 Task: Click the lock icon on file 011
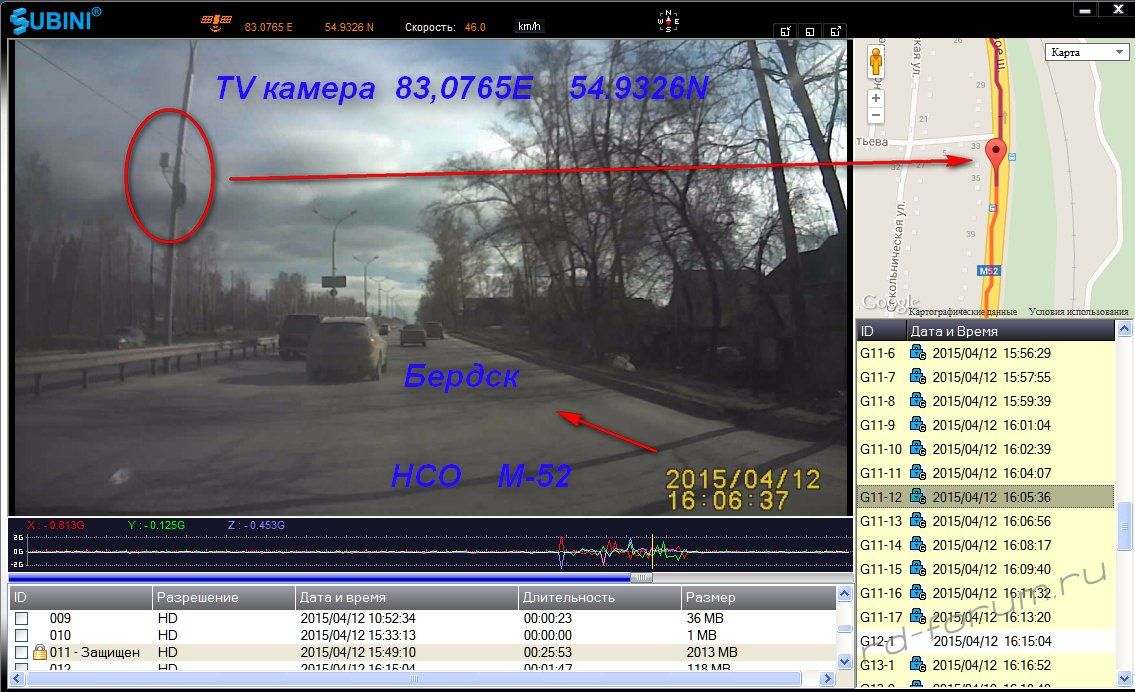click(x=40, y=652)
